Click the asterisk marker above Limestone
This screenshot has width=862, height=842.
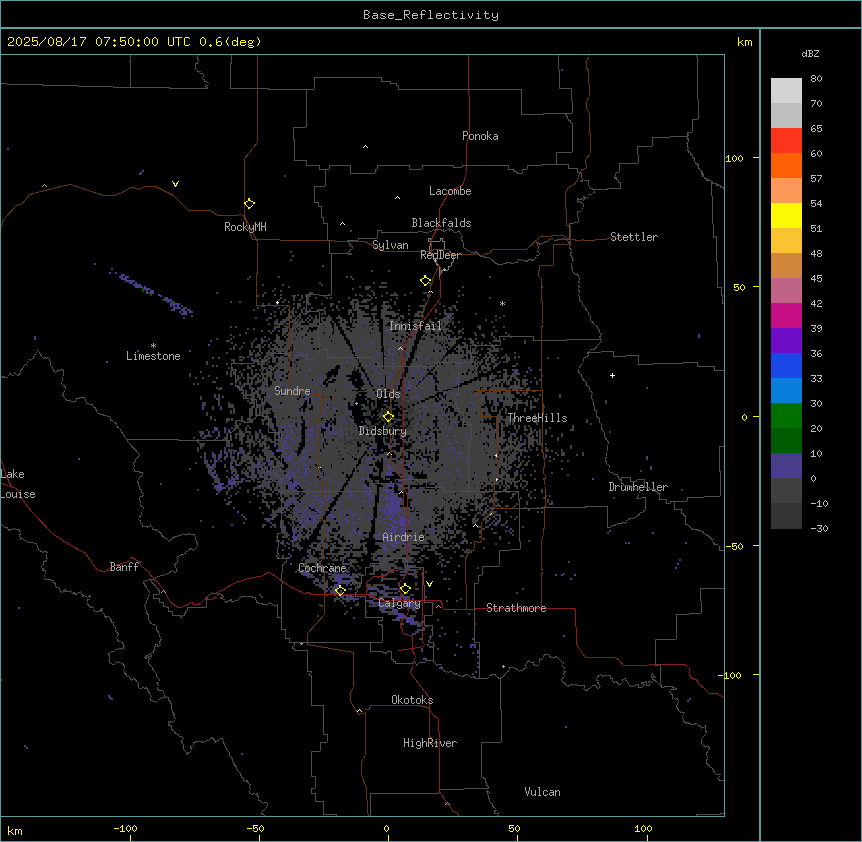153,346
